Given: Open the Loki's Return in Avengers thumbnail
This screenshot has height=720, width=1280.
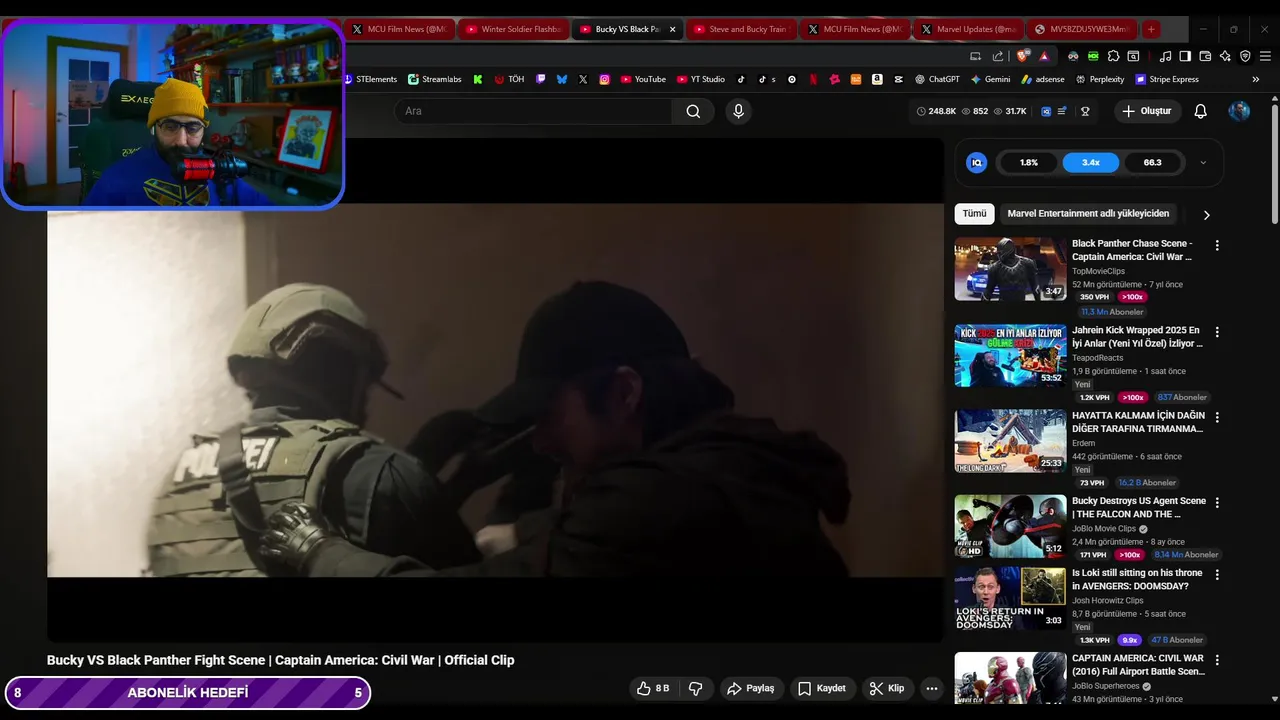Looking at the screenshot, I should point(1010,598).
